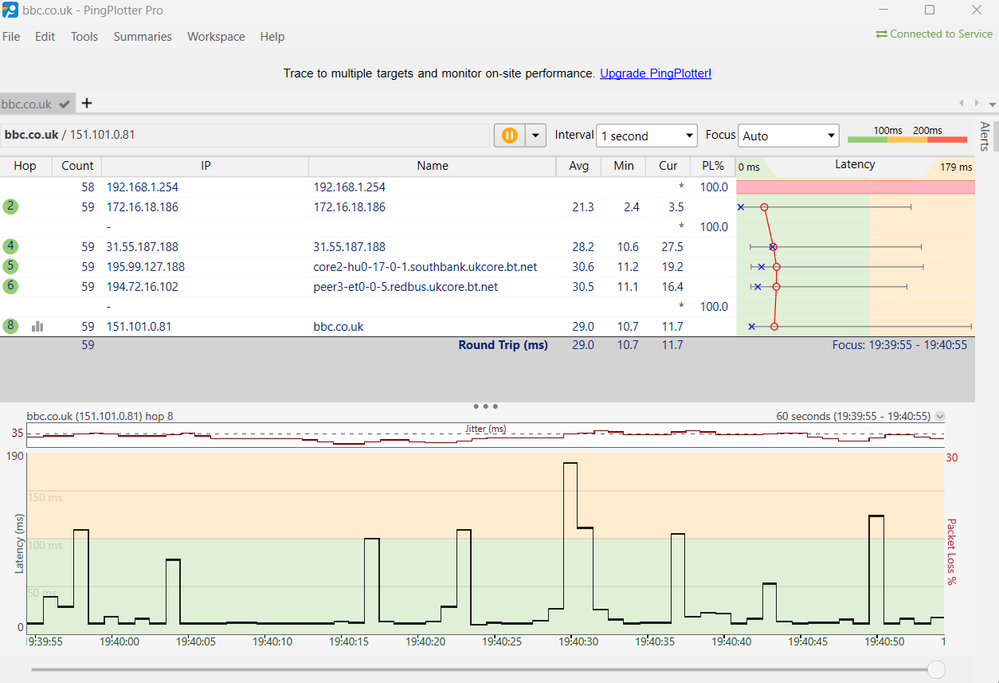Open the Alerts side panel
The width and height of the screenshot is (999, 683).
pos(985,136)
